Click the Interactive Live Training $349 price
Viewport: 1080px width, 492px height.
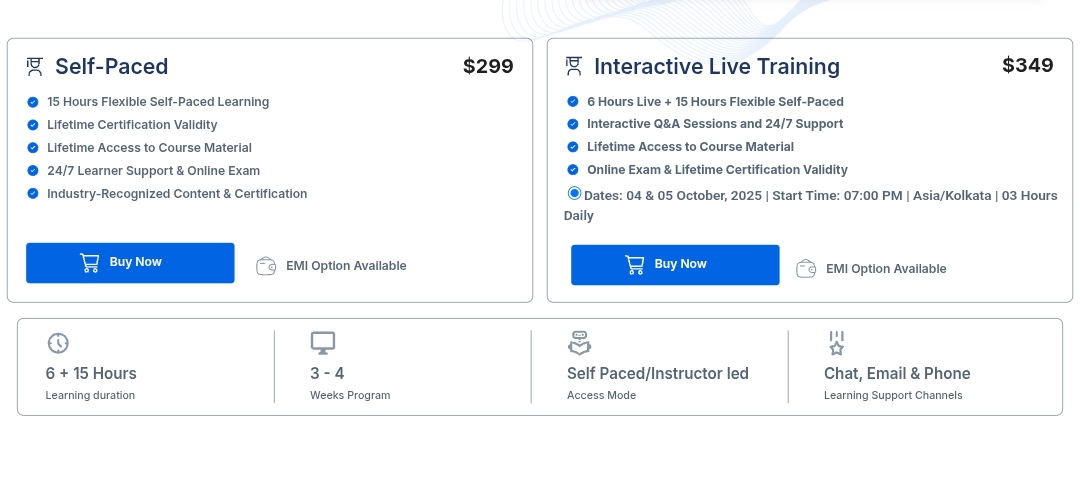point(1027,66)
